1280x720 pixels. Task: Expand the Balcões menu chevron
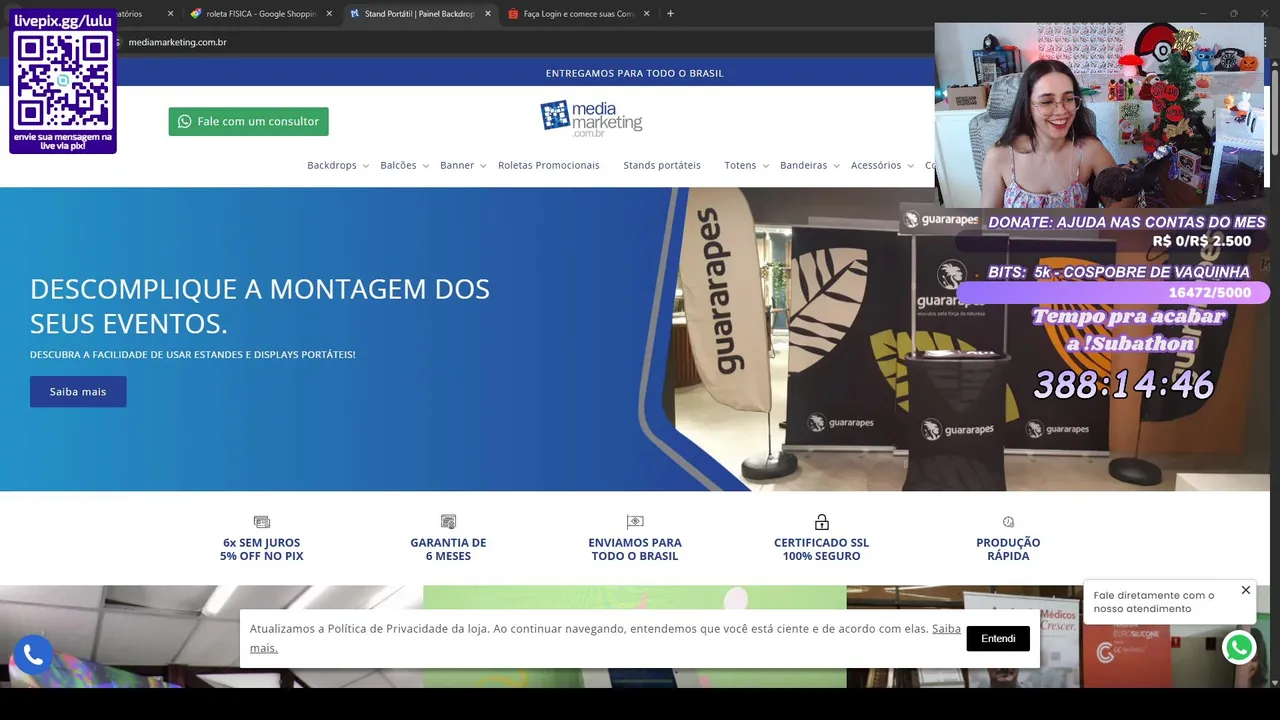(425, 166)
